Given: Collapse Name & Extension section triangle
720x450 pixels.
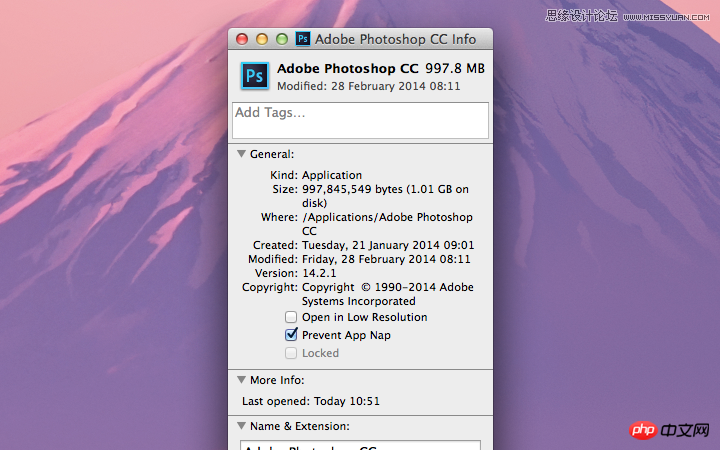Looking at the screenshot, I should coord(241,426).
